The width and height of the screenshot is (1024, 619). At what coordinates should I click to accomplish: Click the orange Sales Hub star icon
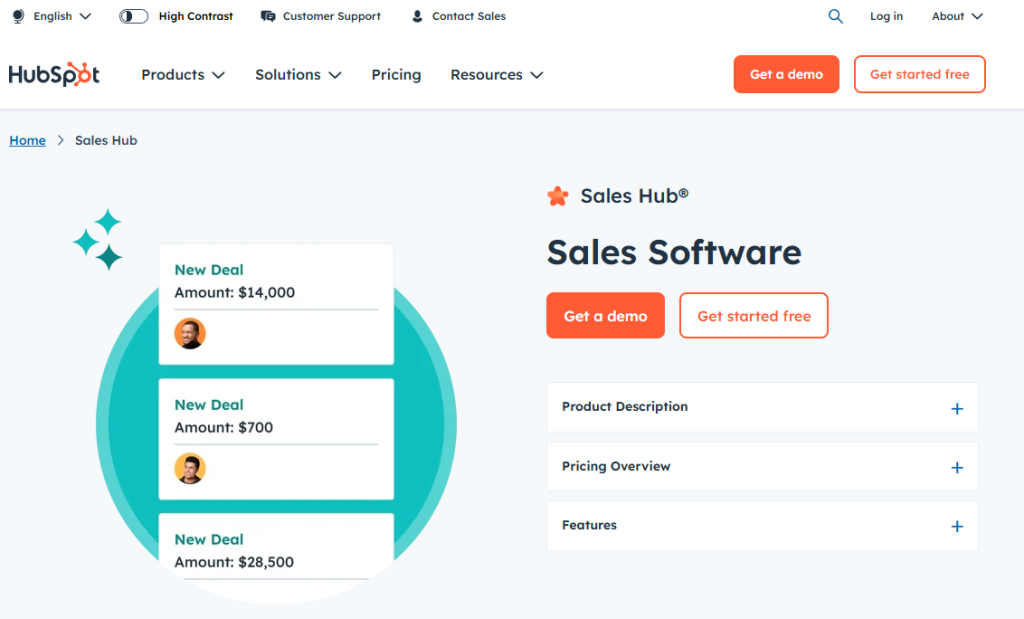click(558, 196)
